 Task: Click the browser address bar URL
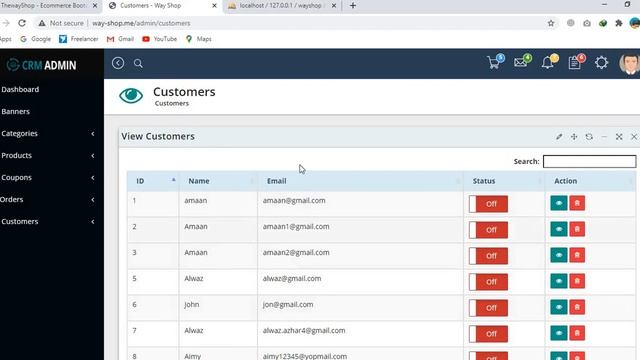pyautogui.click(x=141, y=23)
